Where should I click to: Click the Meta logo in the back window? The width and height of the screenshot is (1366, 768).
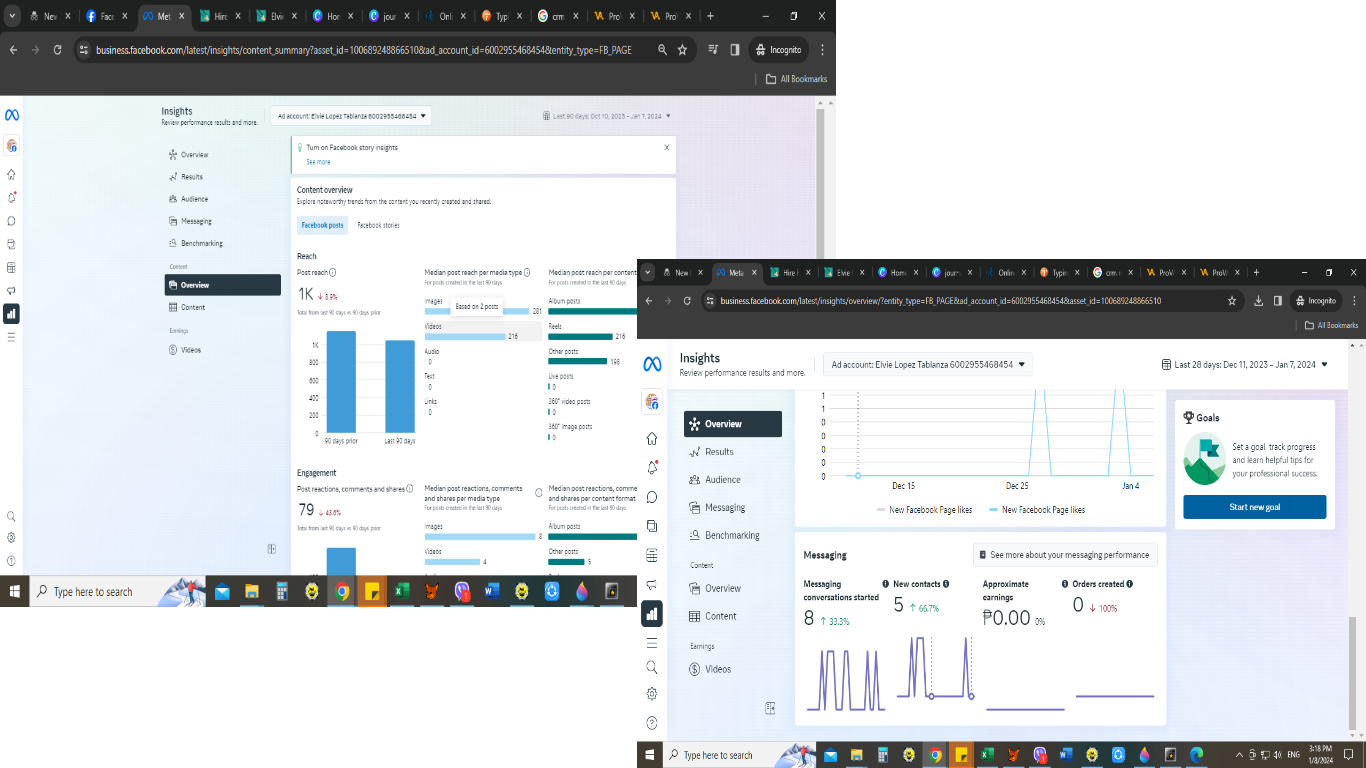pos(12,115)
